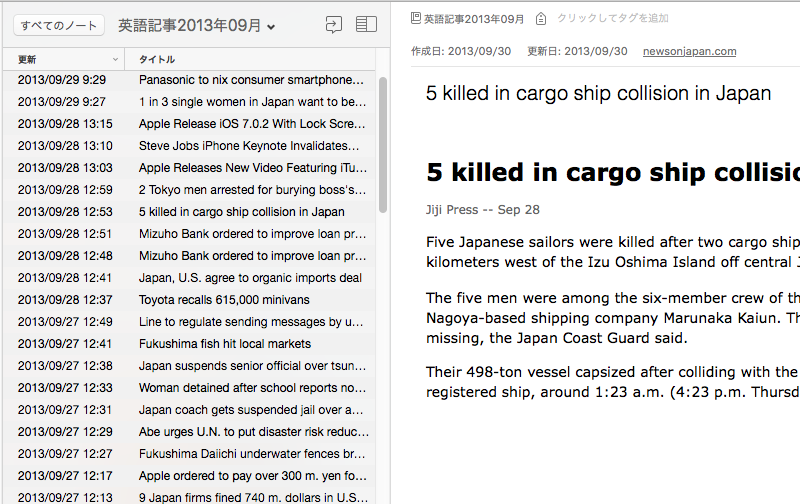Click the share note arrow icon
Viewport: 800px width, 504px height.
tap(334, 24)
